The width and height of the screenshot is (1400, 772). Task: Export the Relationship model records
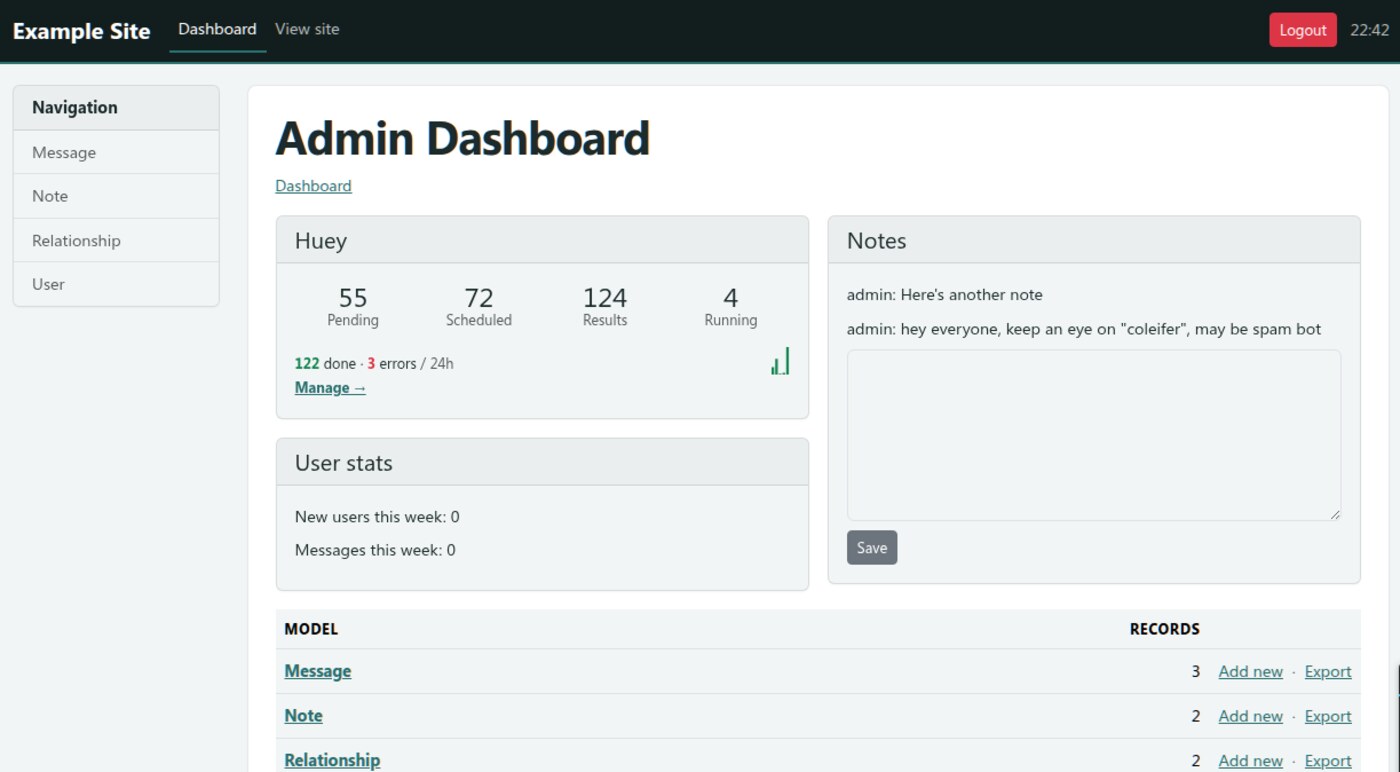(1328, 761)
